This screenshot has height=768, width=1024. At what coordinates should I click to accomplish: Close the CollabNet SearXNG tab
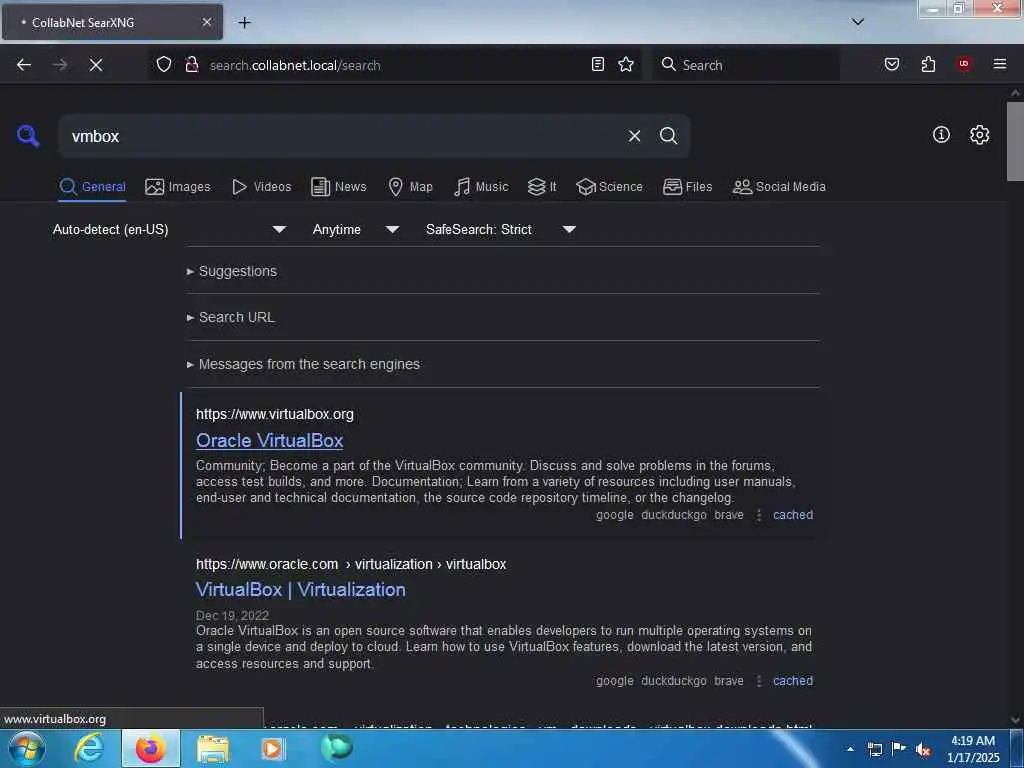pyautogui.click(x=206, y=22)
